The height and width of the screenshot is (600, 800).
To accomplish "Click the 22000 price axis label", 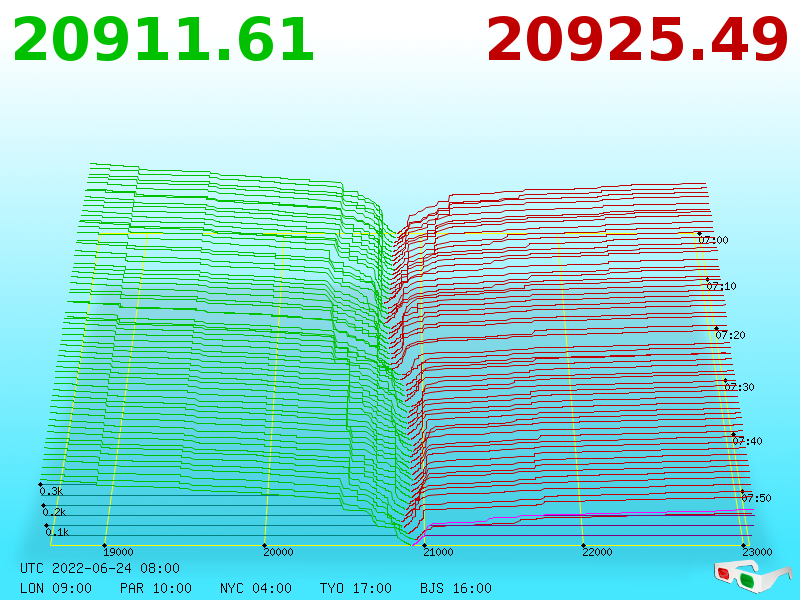I will click(597, 552).
